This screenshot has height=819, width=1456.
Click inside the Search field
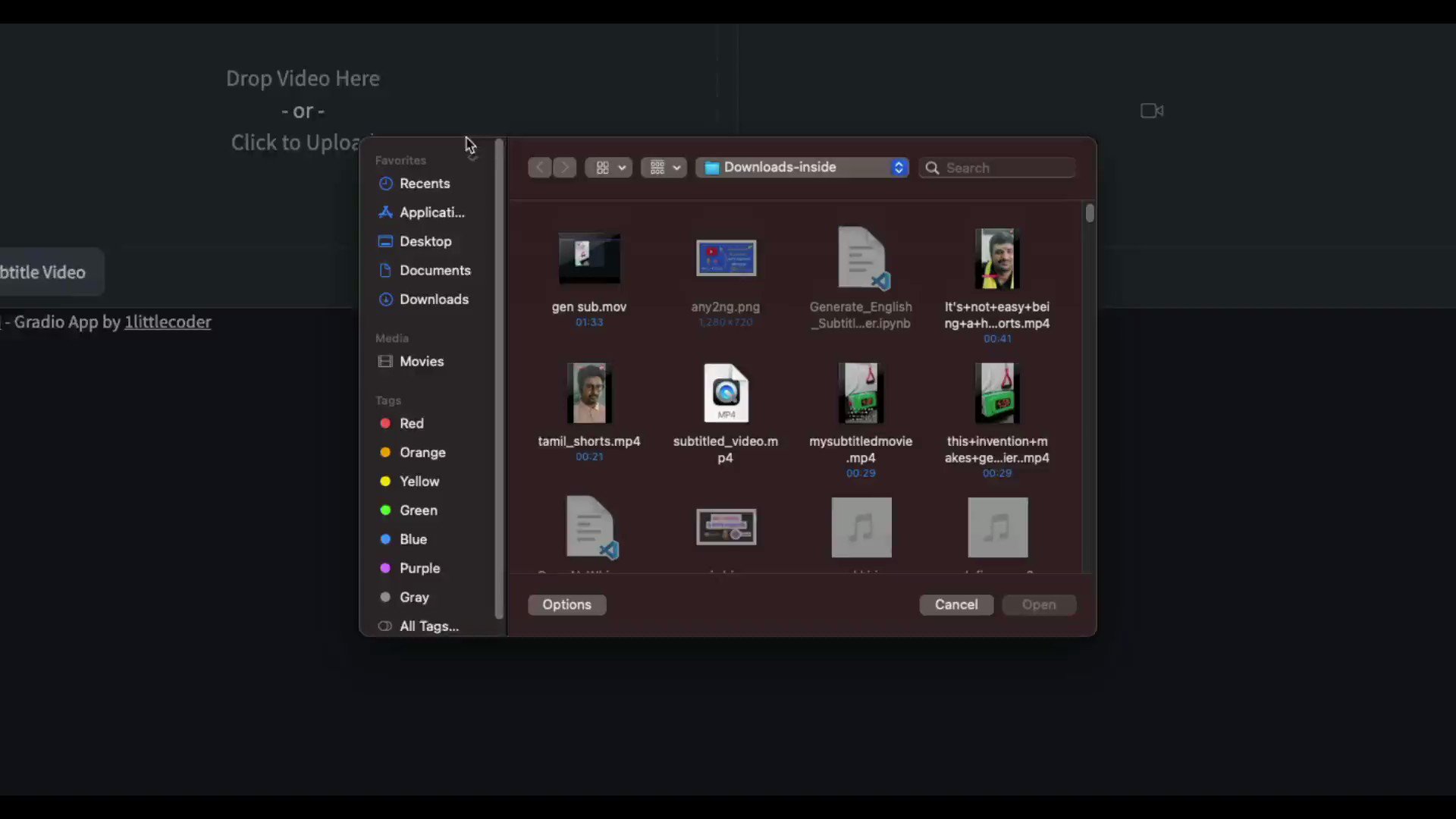(1005, 168)
